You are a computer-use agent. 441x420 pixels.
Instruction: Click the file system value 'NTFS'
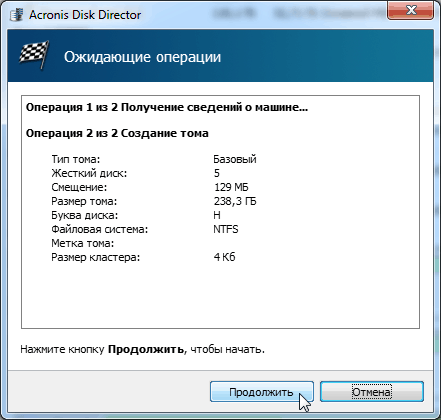tap(226, 229)
